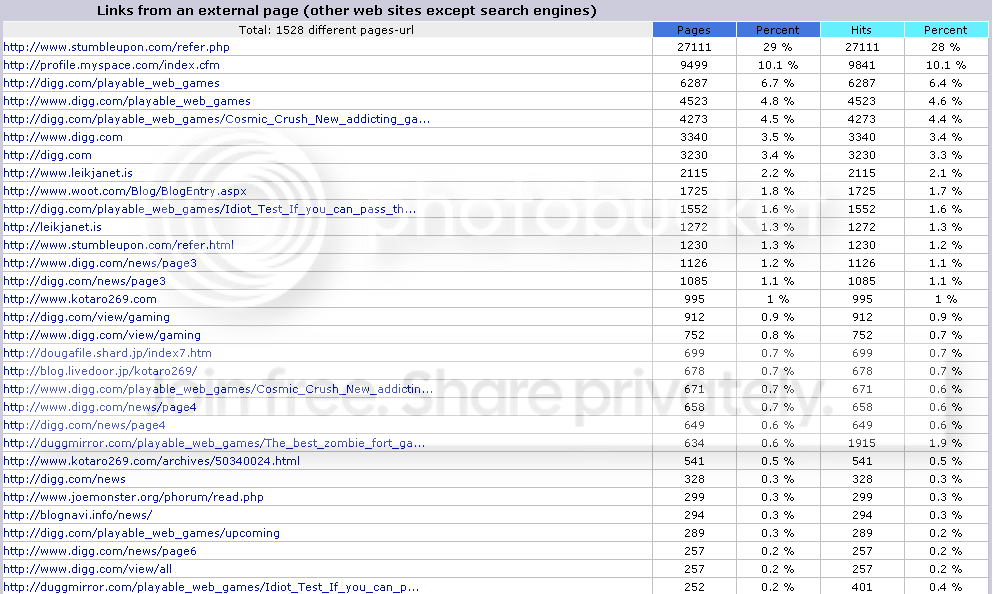Screen dimensions: 993x594
Task: Open the dougafile.shard.jp/index7.htm link
Action: (108, 353)
